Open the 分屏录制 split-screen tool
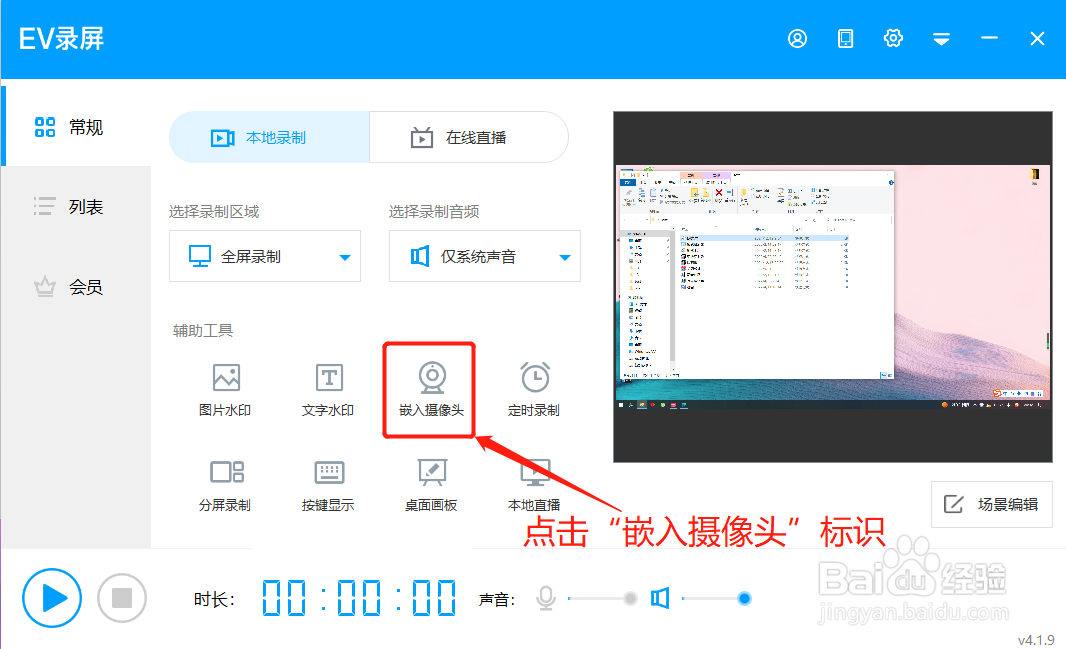 click(x=225, y=485)
